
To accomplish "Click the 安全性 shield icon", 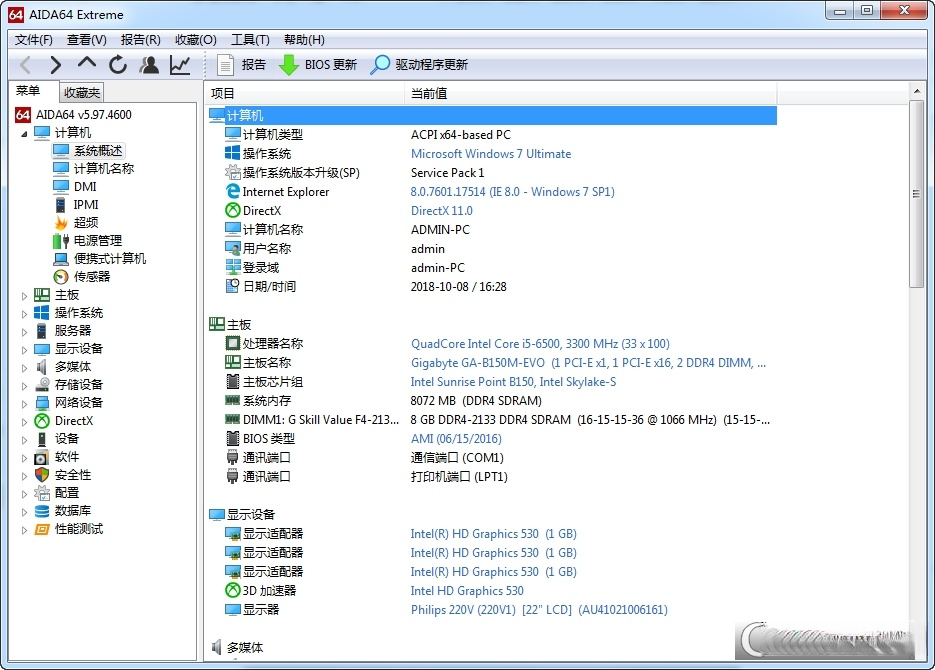I will 42,475.
